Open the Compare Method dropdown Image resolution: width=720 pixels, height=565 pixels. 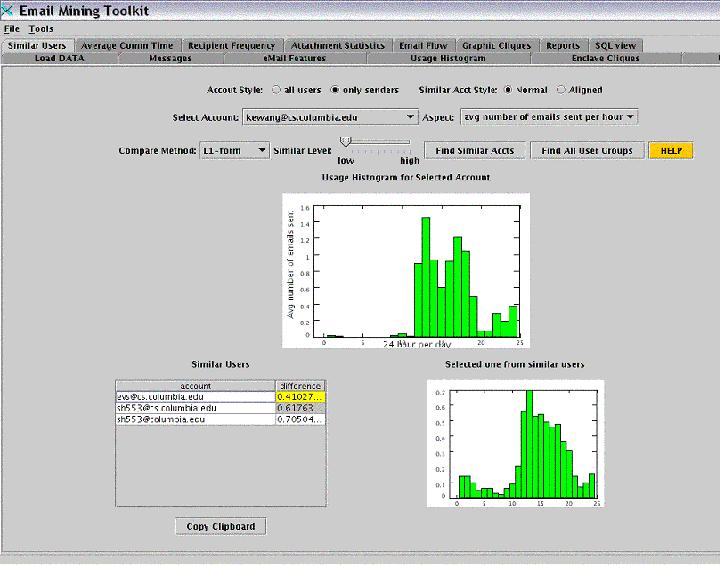click(262, 150)
